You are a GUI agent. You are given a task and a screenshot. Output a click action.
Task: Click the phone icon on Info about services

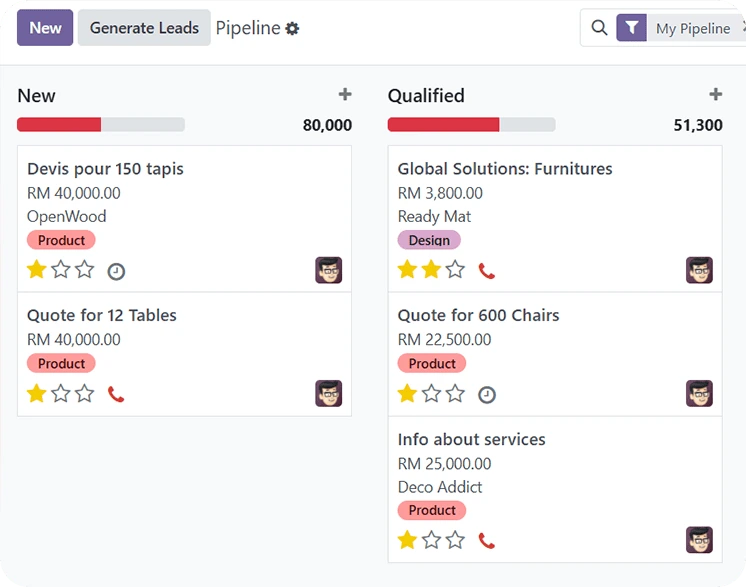click(487, 541)
